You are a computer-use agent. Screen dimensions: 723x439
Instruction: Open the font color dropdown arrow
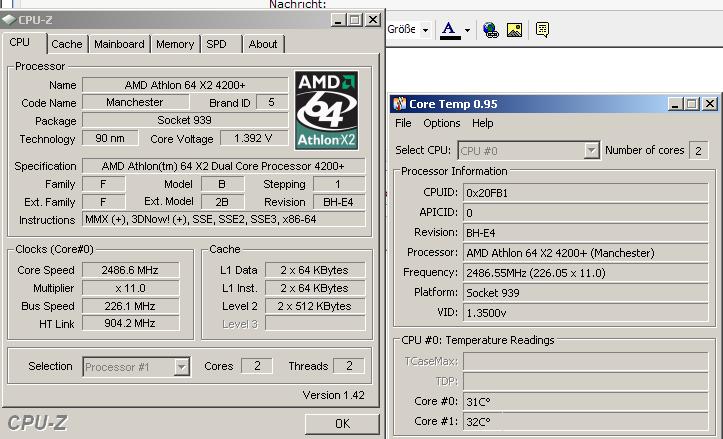pyautogui.click(x=467, y=30)
